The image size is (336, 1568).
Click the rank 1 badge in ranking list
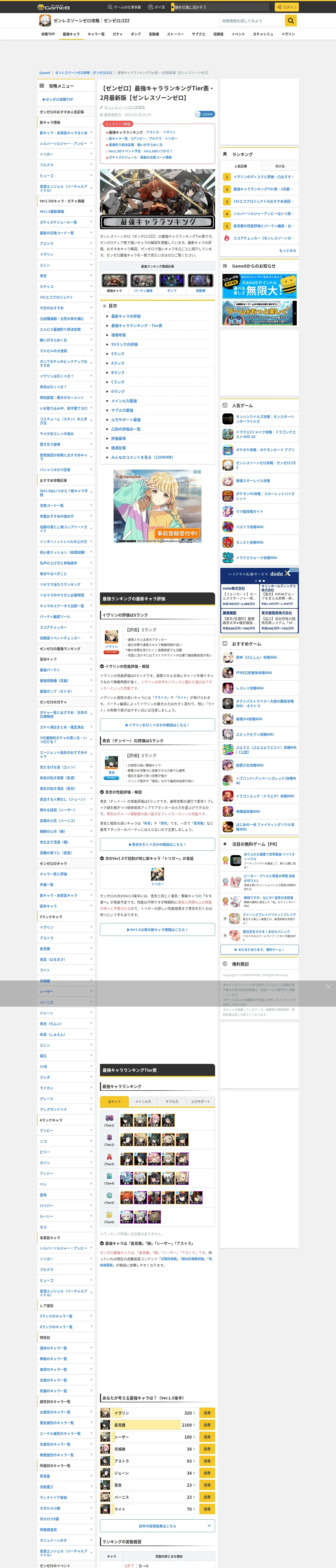coord(227,177)
